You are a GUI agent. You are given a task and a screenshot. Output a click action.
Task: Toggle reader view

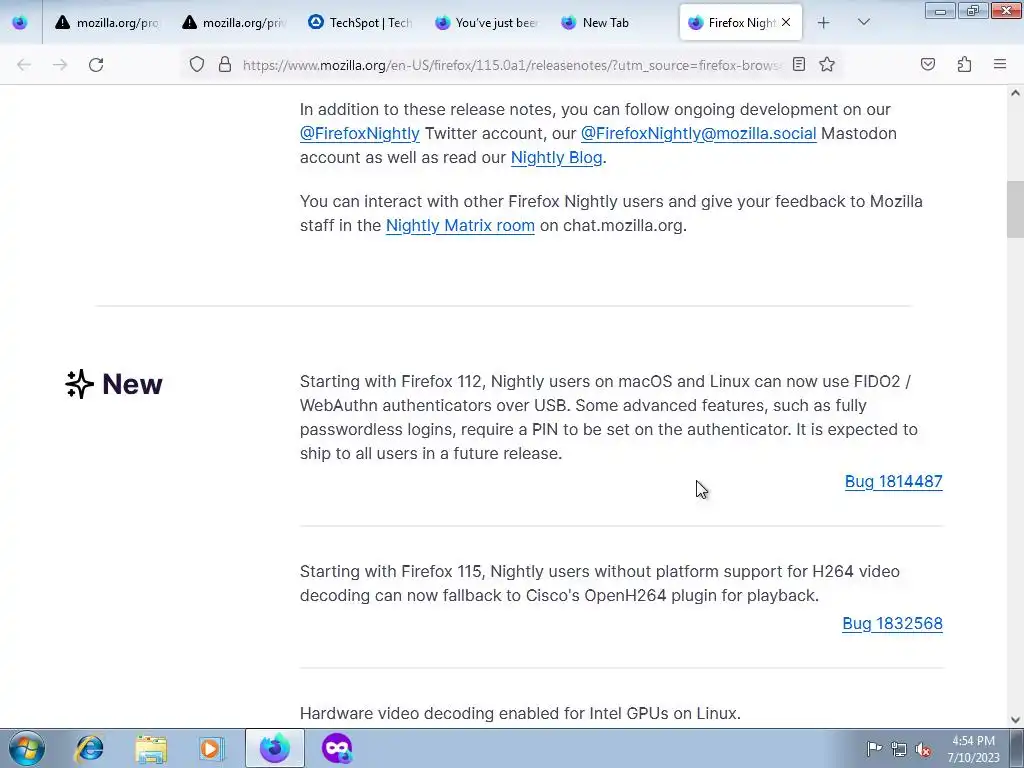799,64
